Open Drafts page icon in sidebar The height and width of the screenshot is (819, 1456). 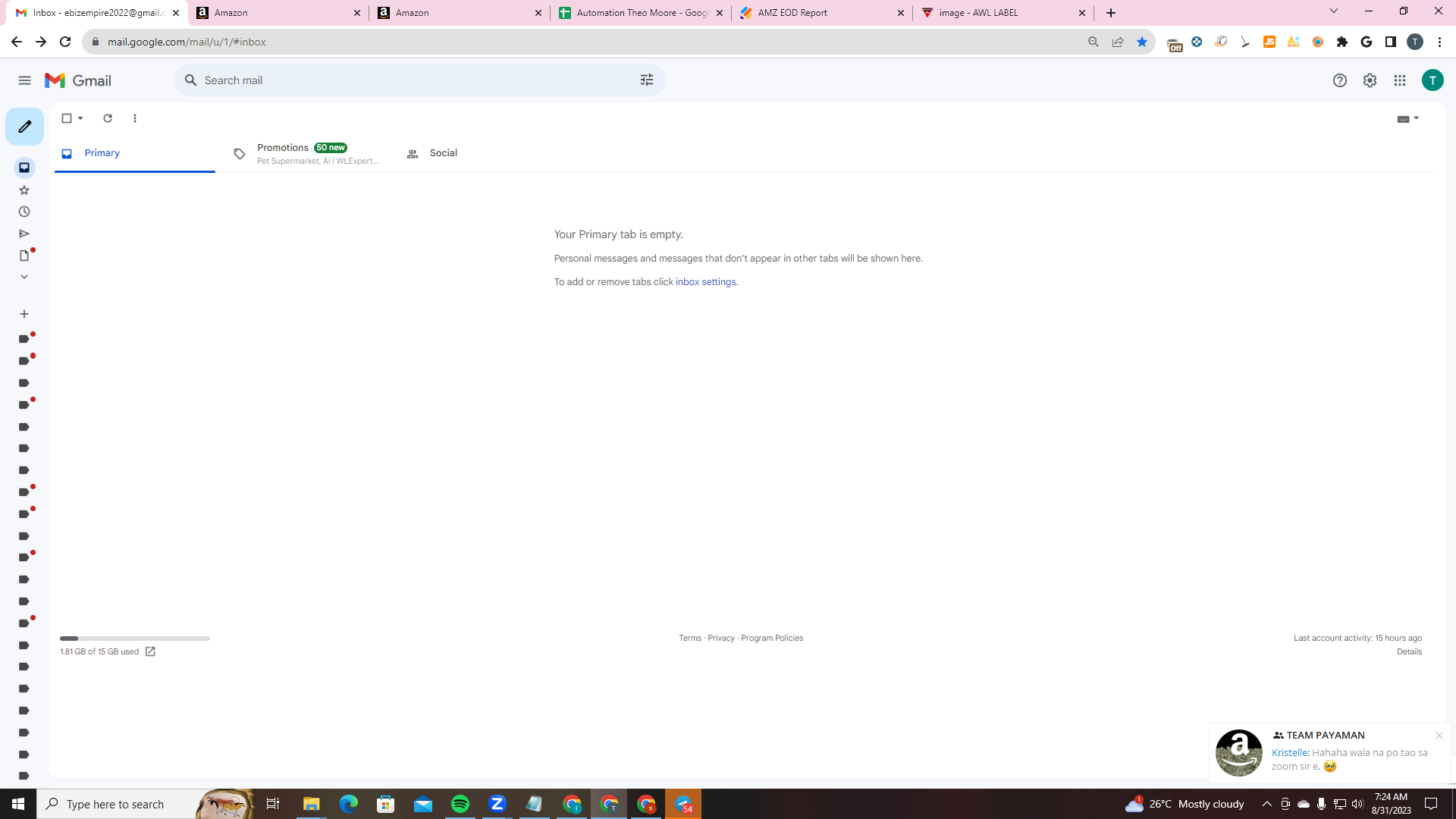pos(24,256)
